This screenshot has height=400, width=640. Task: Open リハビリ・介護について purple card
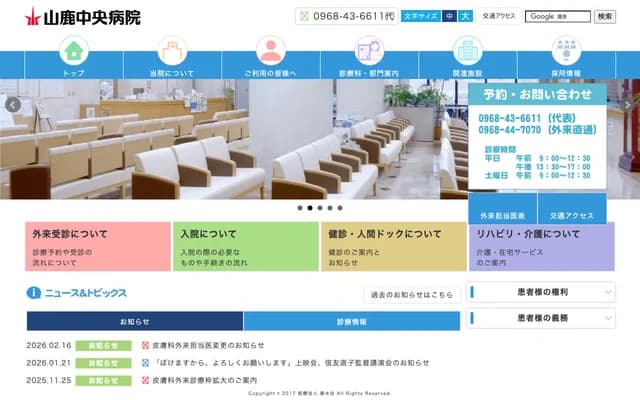542,247
